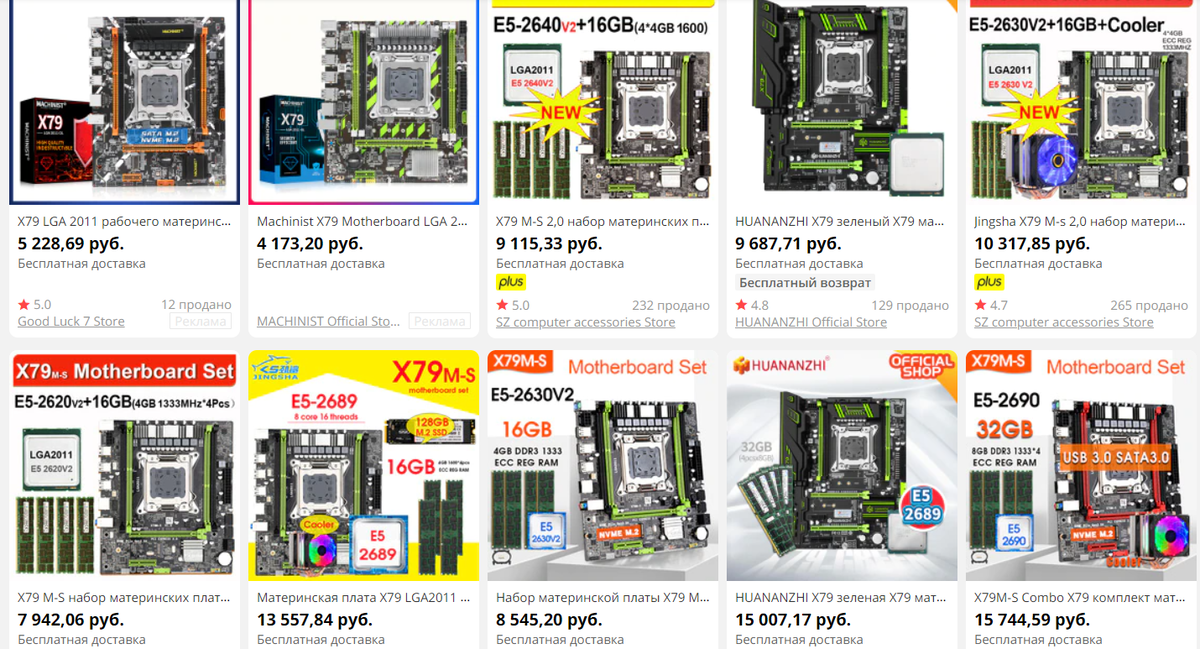
Task: Open the SZ computer accessories Store link under the 232 продано listing
Action: click(585, 322)
